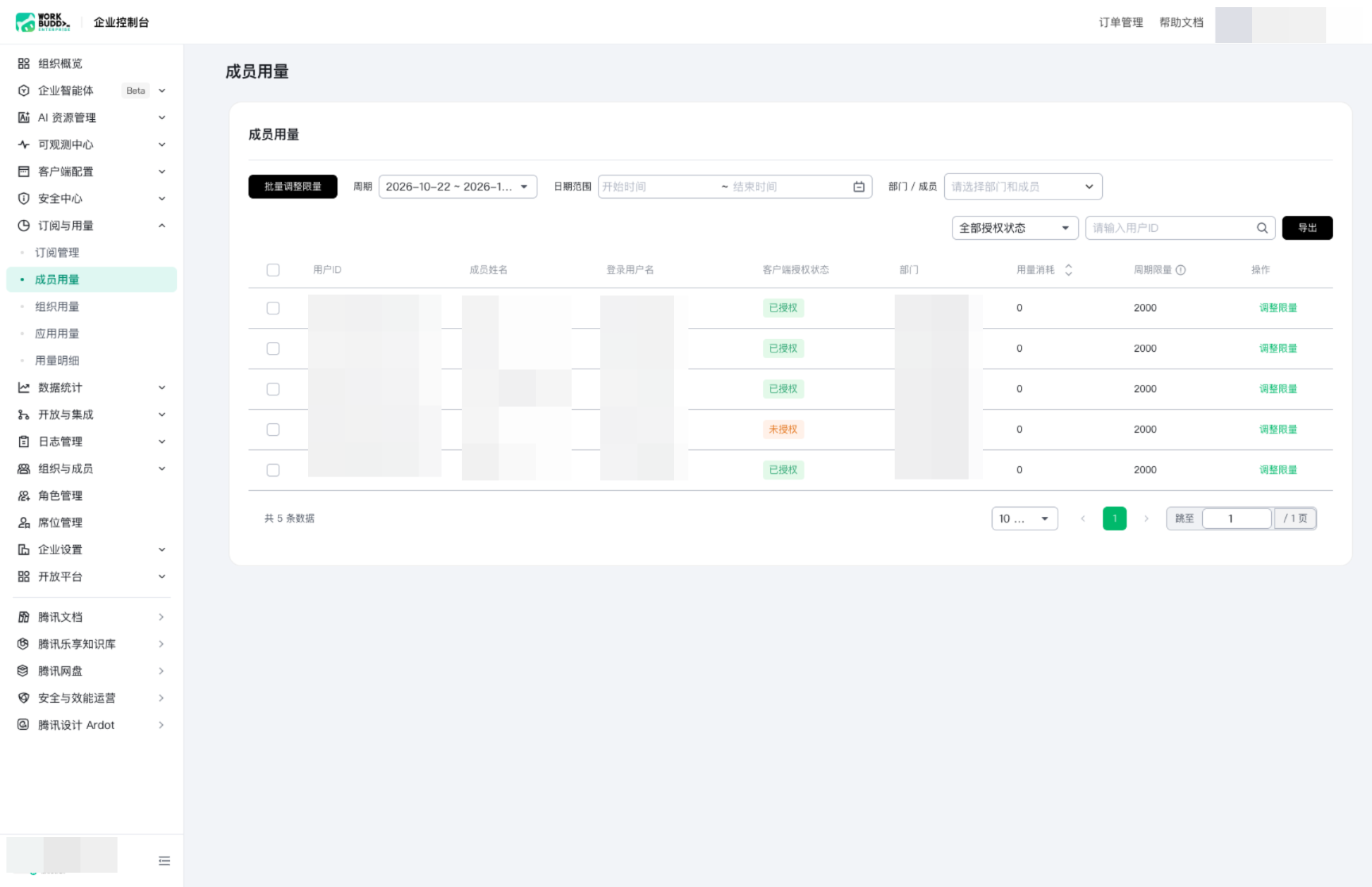Screen dimensions: 1372x887
Task: Click the search magnifier in 用户ID field
Action: (1262, 228)
